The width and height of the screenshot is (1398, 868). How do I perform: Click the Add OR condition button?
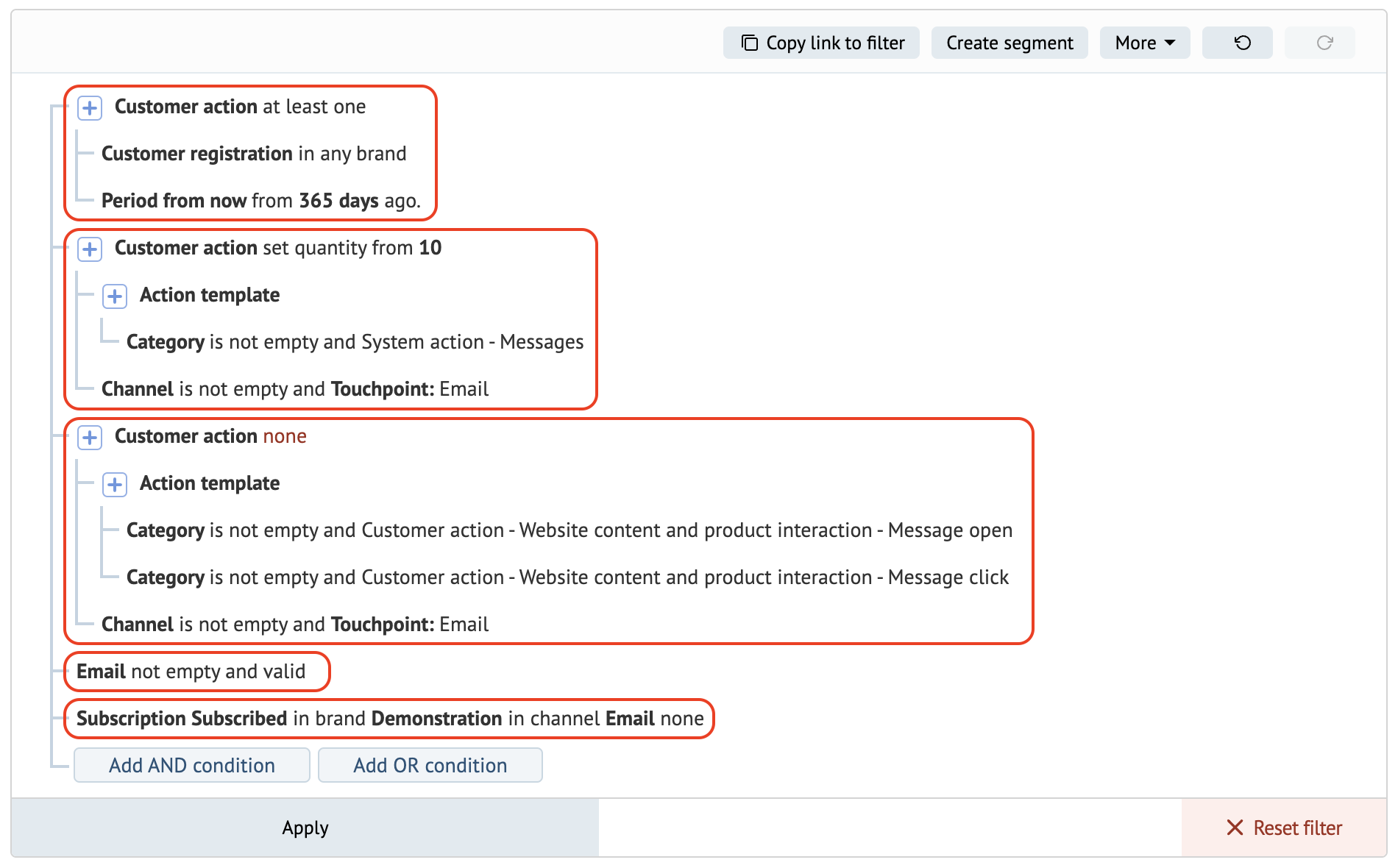tap(430, 765)
